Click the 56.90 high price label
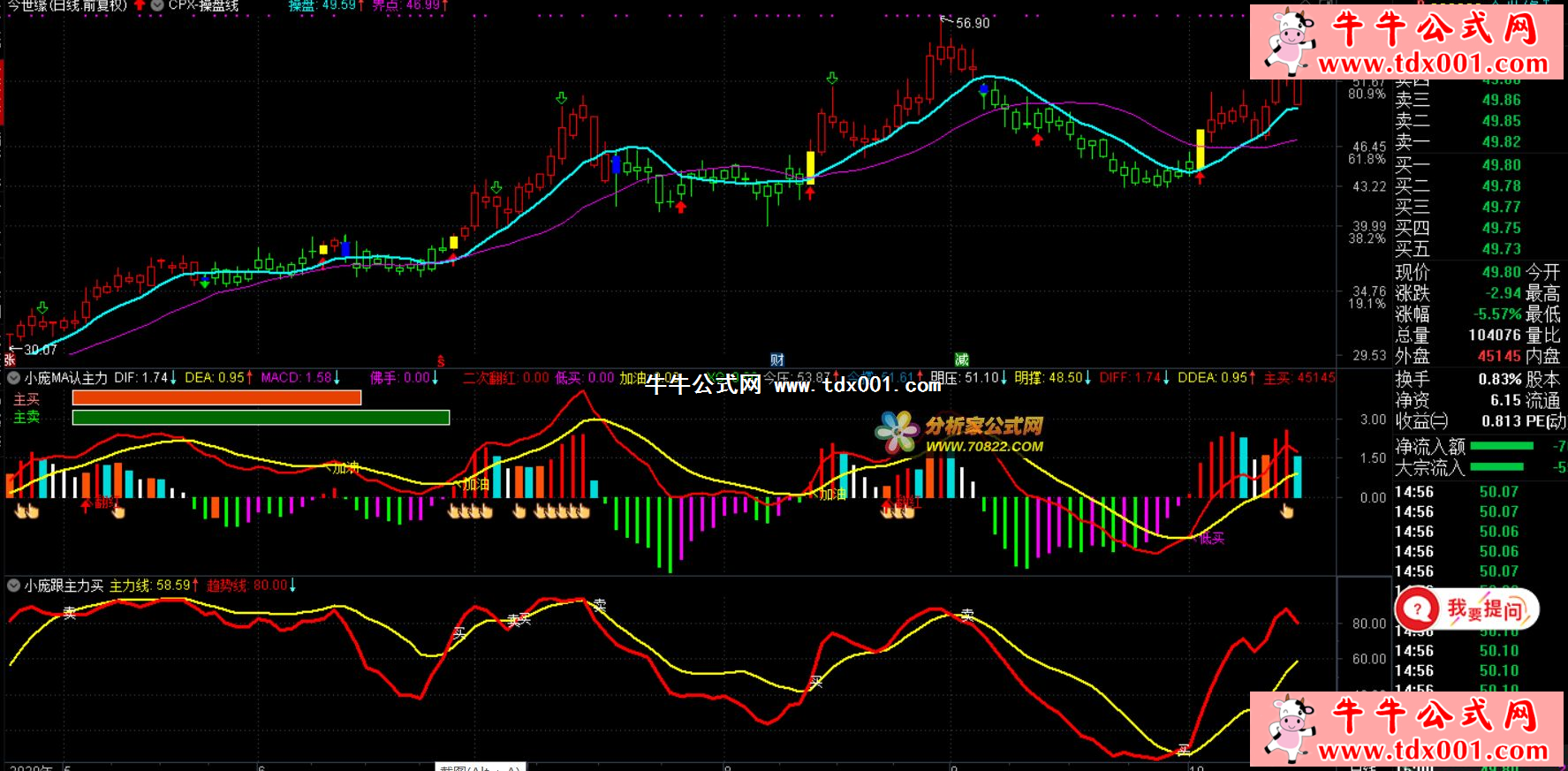Screen dimensions: 1568x771 click(x=972, y=23)
